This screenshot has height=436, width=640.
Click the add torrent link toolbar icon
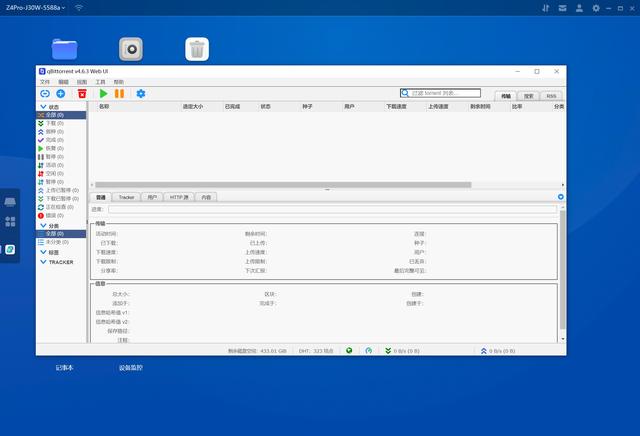point(45,94)
